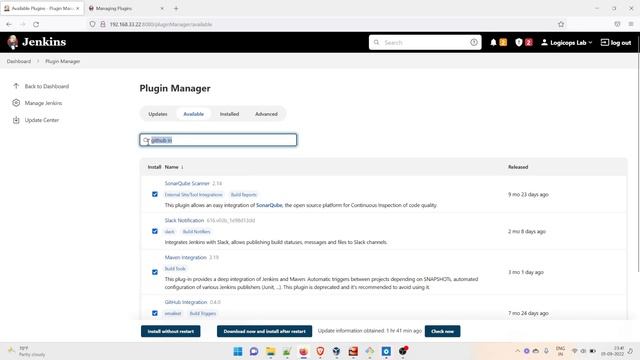Open a new browser tab with plus icon
The height and width of the screenshot is (360, 640).
click(176, 8)
